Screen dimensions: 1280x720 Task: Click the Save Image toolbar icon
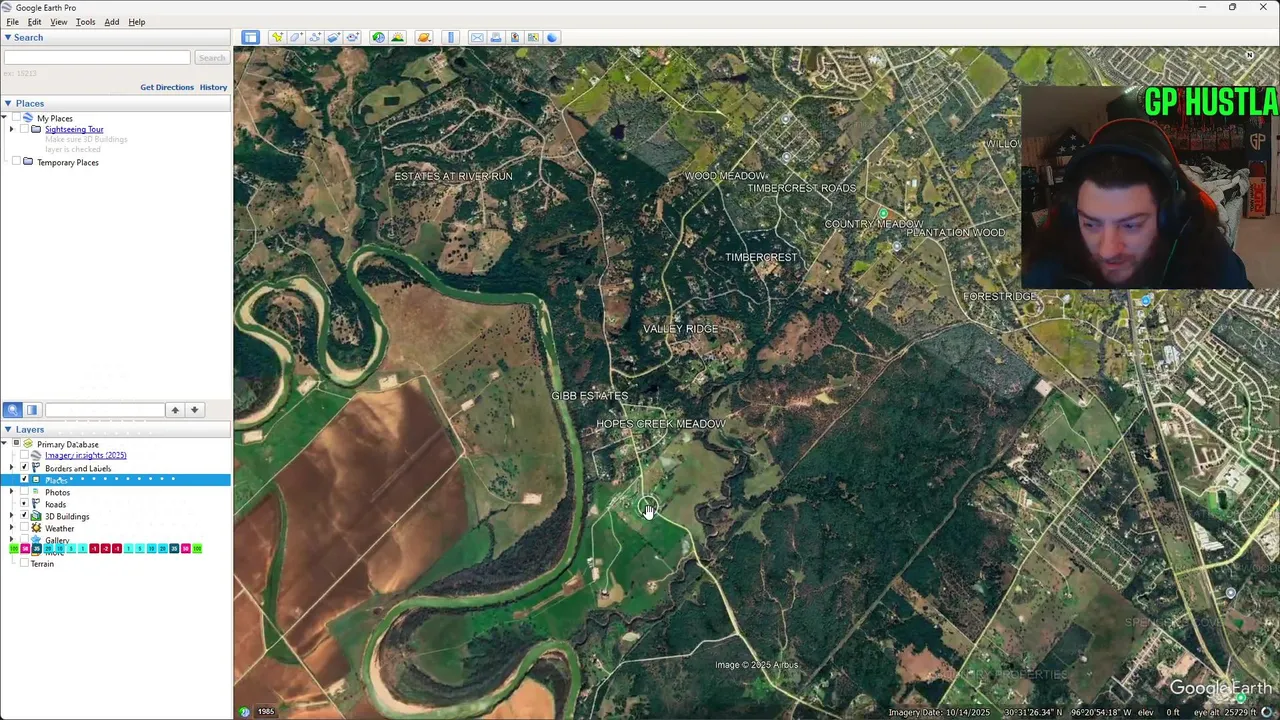click(515, 37)
